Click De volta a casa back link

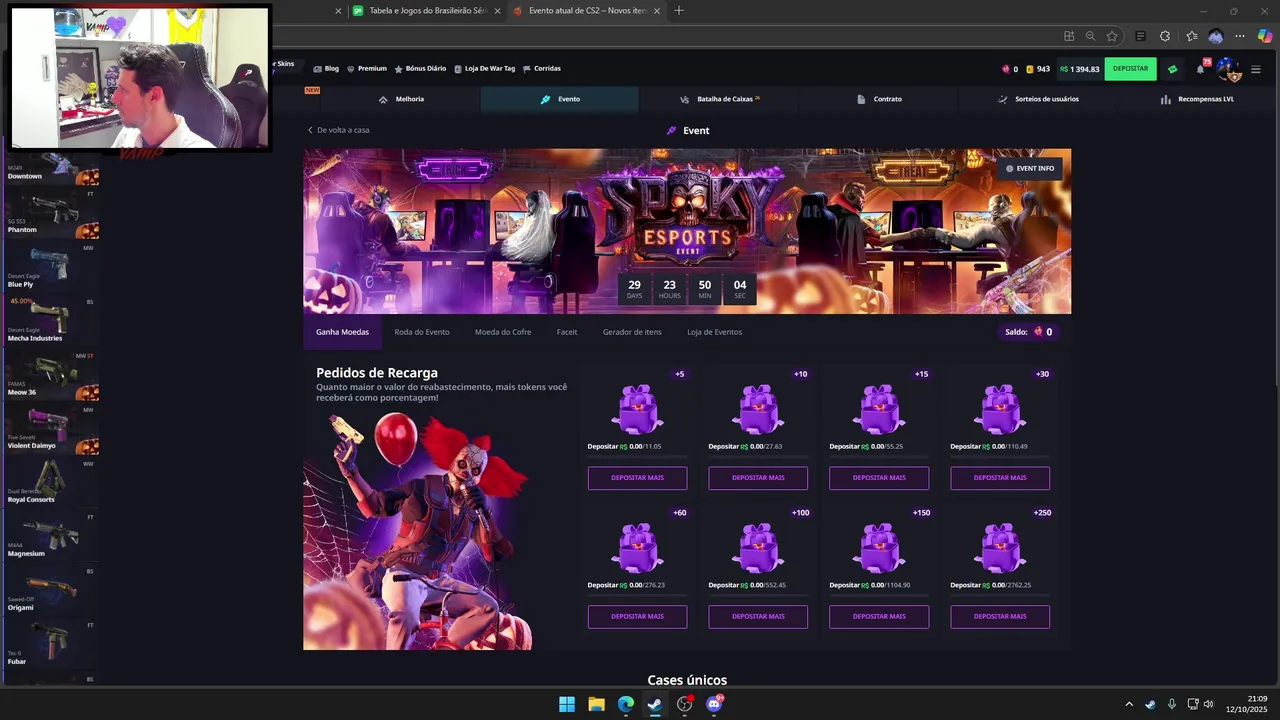pos(338,130)
